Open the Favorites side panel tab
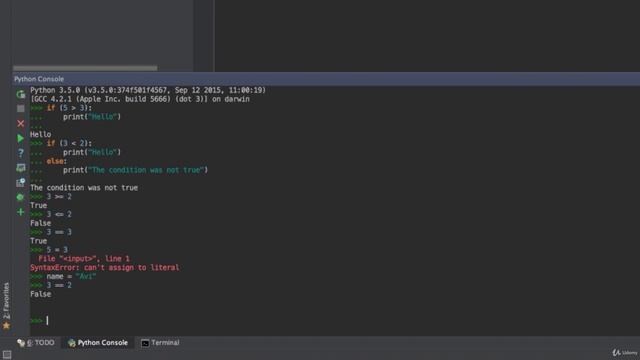The height and width of the screenshot is (360, 640). pyautogui.click(x=6, y=305)
